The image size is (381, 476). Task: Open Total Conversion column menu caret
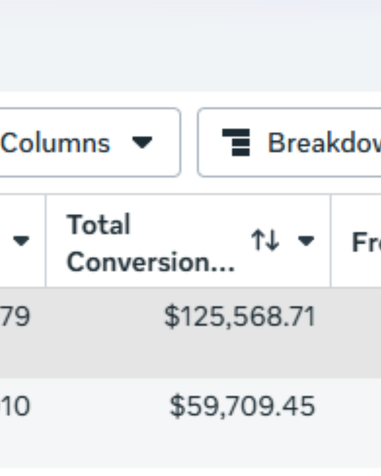click(x=306, y=241)
